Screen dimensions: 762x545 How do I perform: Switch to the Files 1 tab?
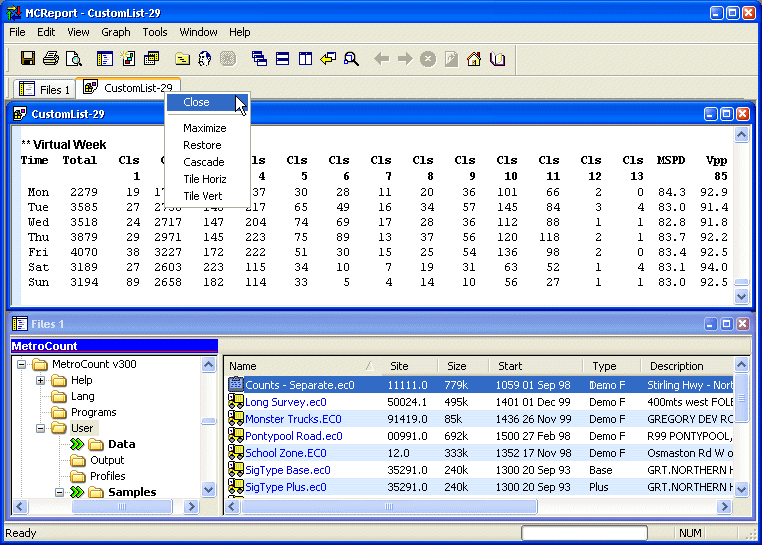(x=44, y=89)
